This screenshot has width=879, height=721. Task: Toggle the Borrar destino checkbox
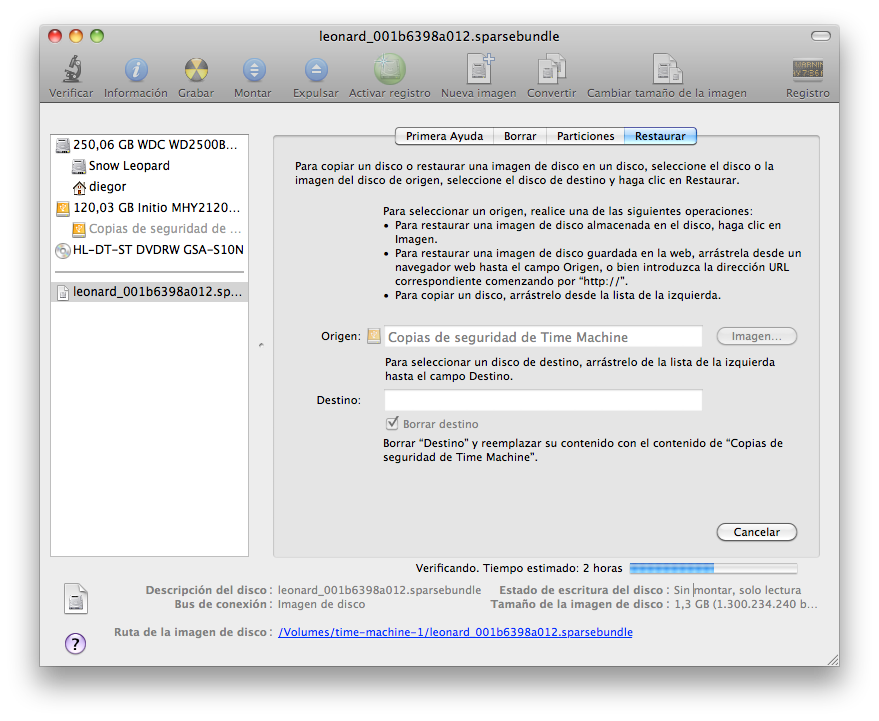[x=392, y=423]
